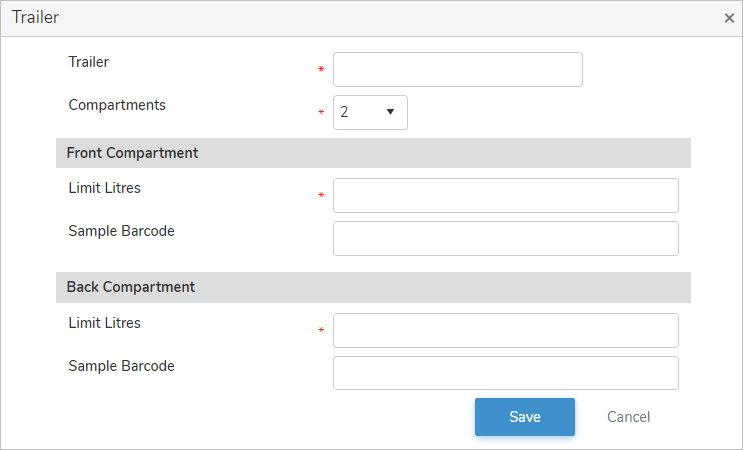743x450 pixels.
Task: Focus Front Compartment Limit Litres field
Action: coord(505,196)
